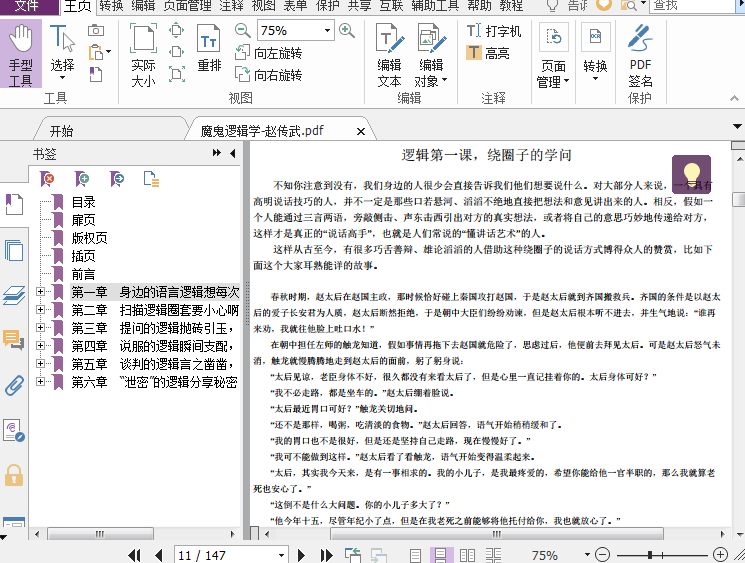Viewport: 745px width, 563px height.
Task: Click the status bar zoom-in plus circle
Action: pyautogui.click(x=720, y=554)
